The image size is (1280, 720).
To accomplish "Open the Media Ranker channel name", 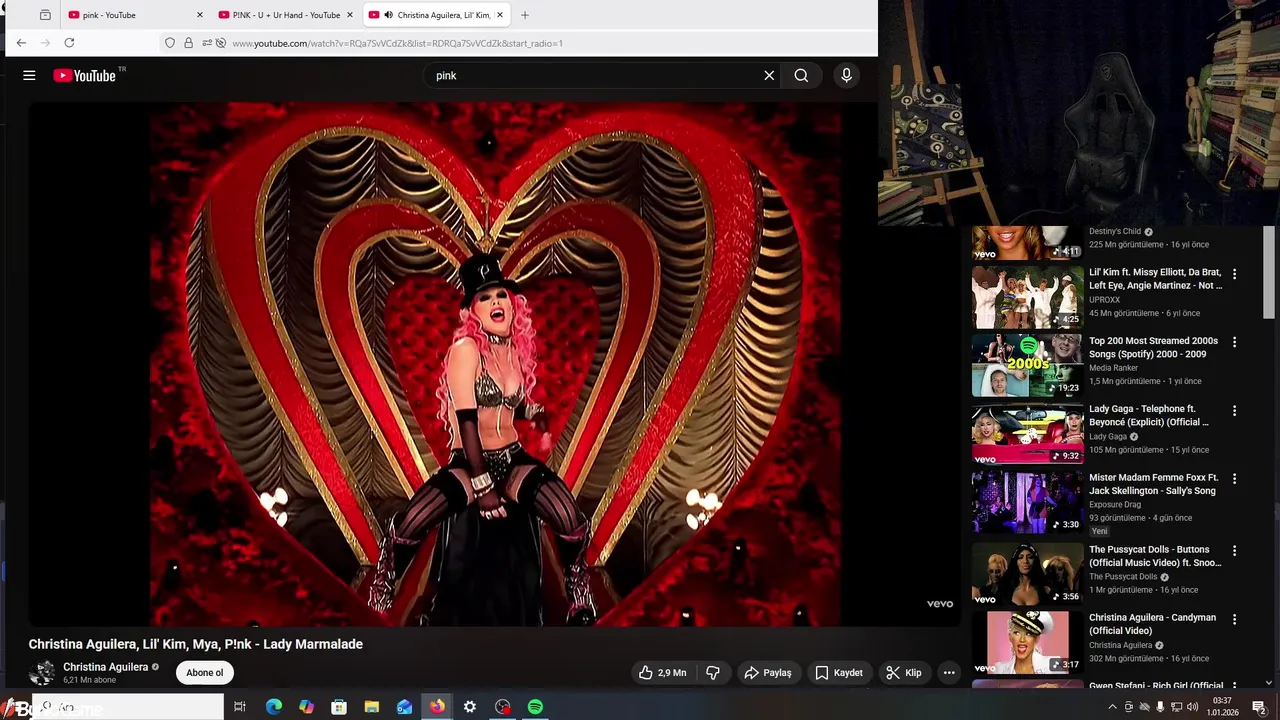I will 1113,368.
